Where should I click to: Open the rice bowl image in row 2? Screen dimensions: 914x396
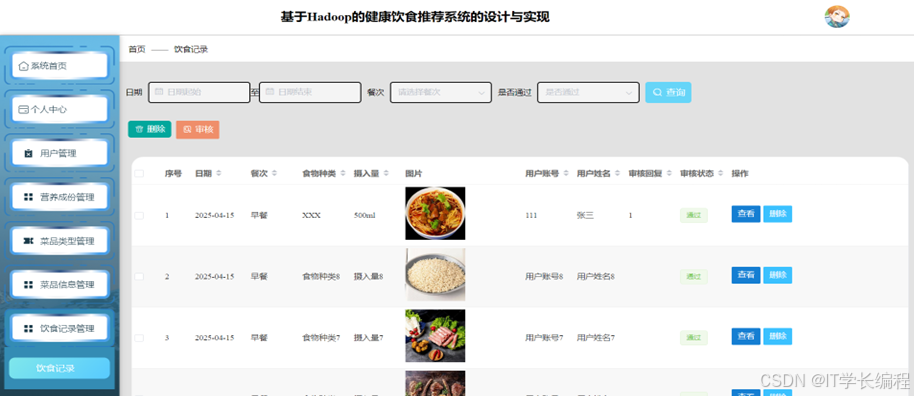pyautogui.click(x=435, y=275)
